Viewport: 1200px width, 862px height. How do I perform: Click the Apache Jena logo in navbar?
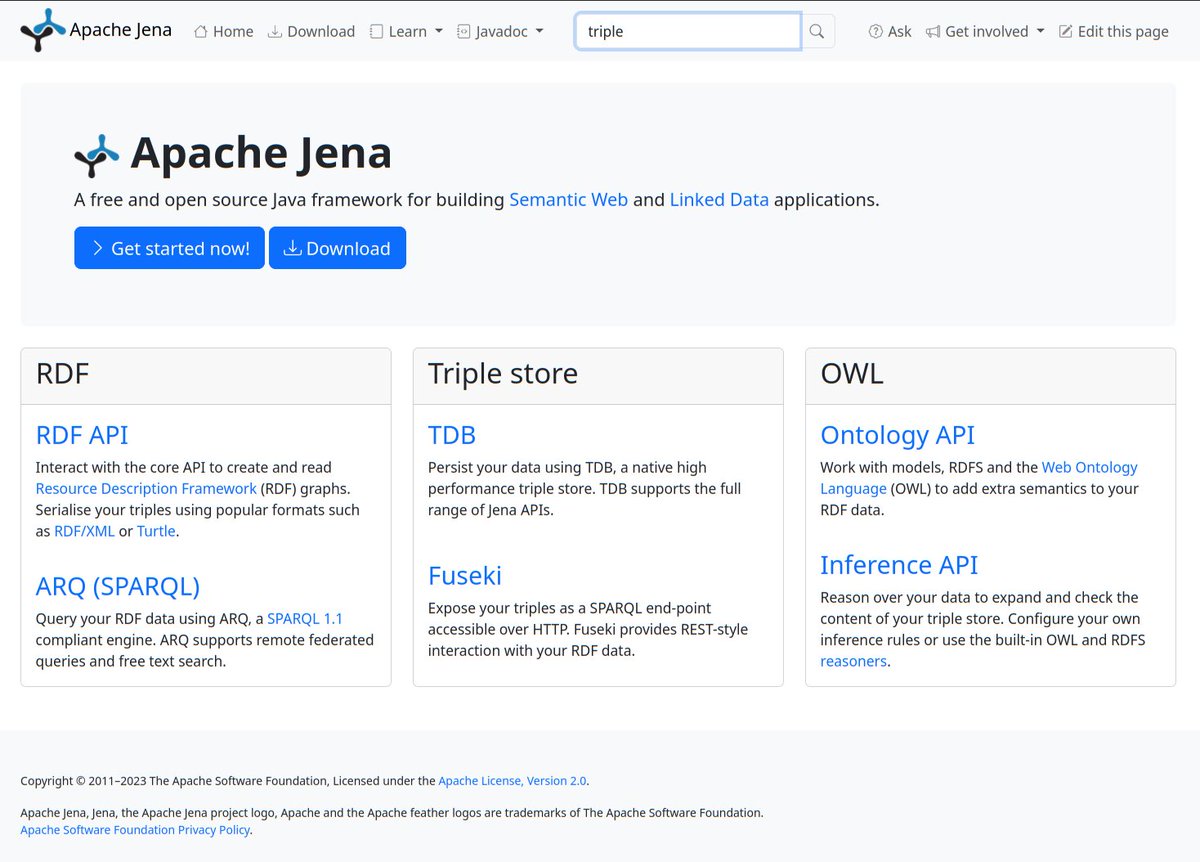click(x=43, y=30)
